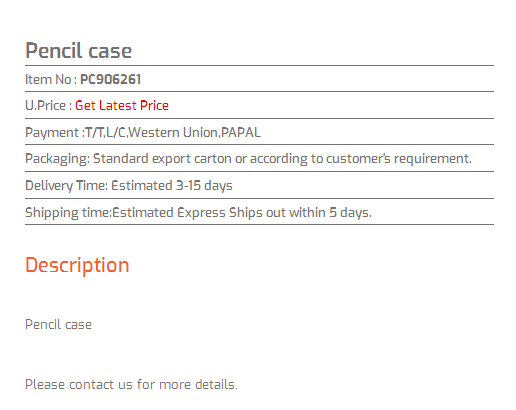Click the L/C payment method text
516x410 pixels.
[x=115, y=133]
